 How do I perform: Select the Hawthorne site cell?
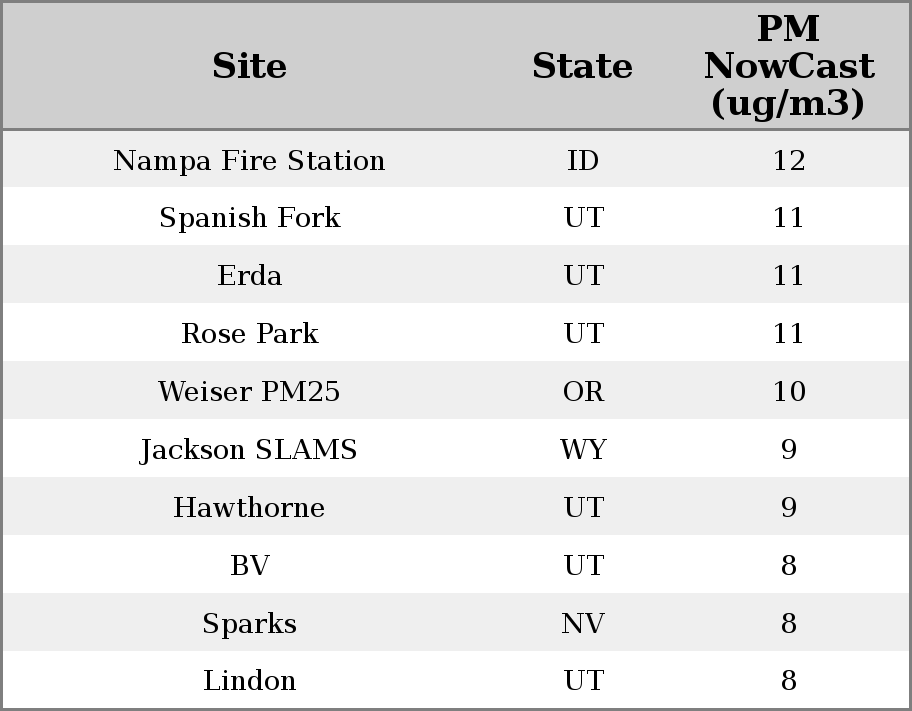pyautogui.click(x=249, y=508)
